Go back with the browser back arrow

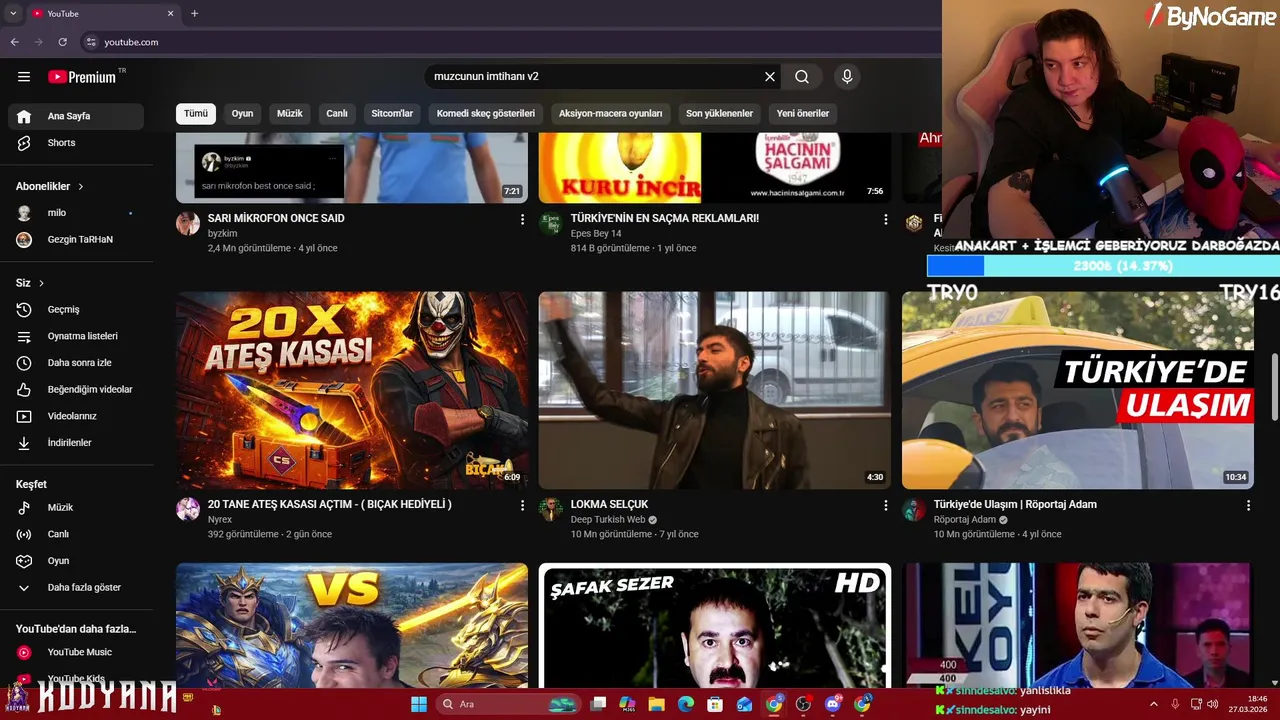coord(14,42)
